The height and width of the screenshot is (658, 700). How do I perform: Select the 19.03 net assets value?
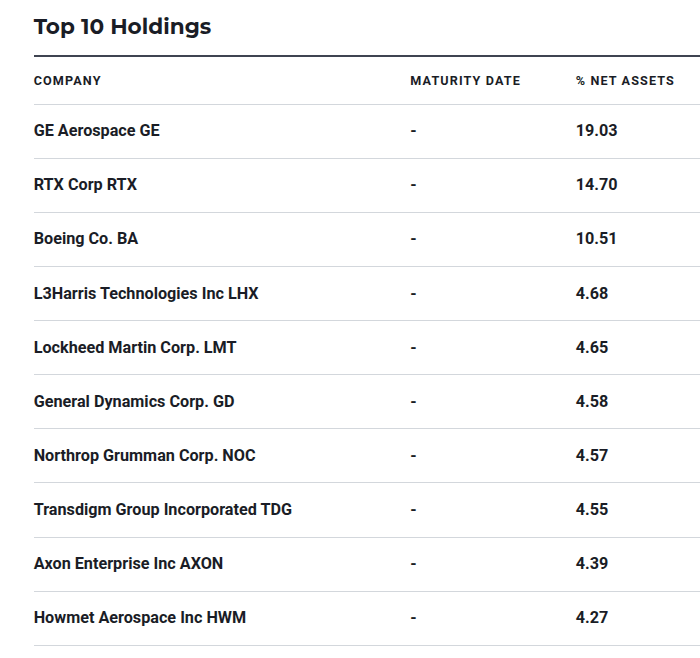(x=596, y=131)
